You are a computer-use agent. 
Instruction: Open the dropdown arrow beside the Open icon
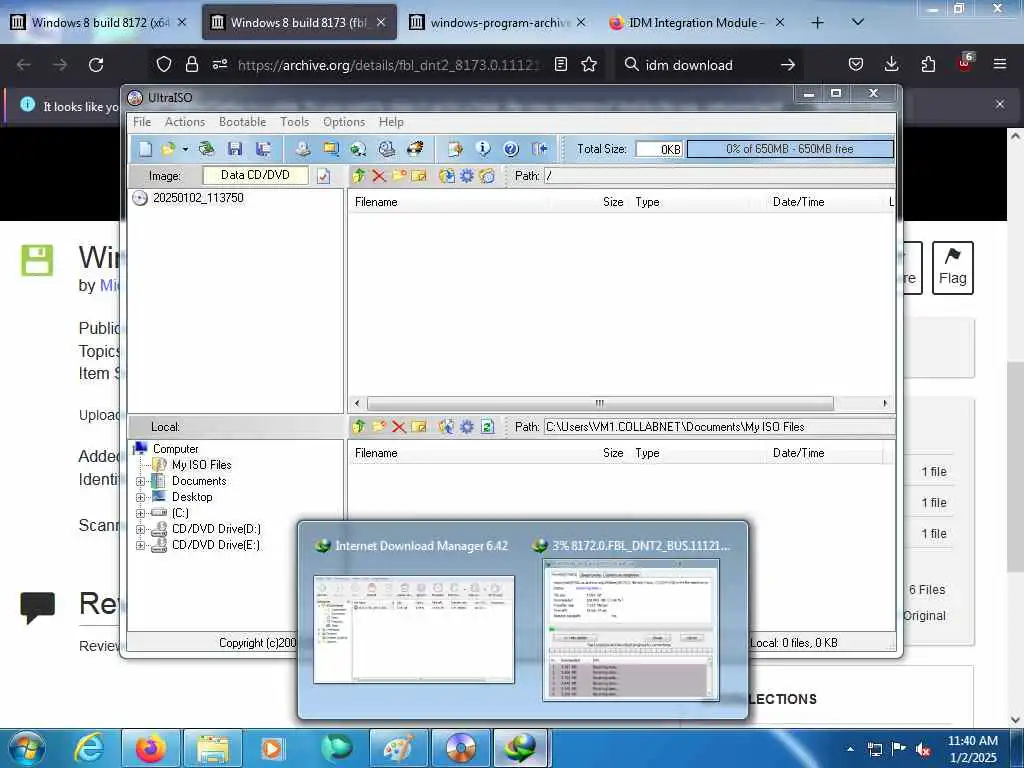(x=185, y=150)
